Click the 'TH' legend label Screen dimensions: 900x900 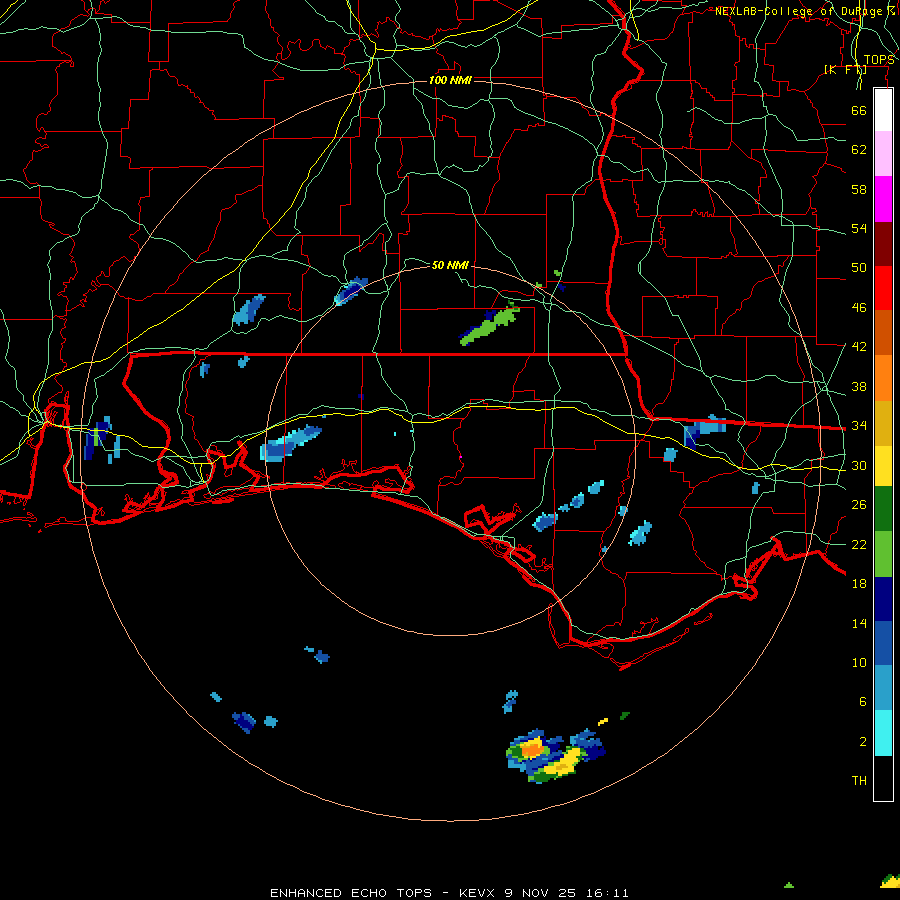tap(859, 781)
